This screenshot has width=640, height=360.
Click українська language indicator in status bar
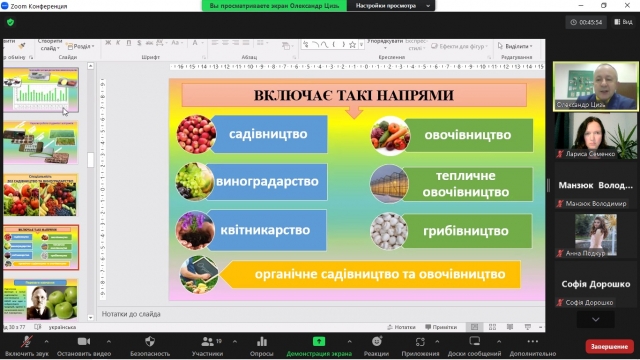click(x=62, y=327)
